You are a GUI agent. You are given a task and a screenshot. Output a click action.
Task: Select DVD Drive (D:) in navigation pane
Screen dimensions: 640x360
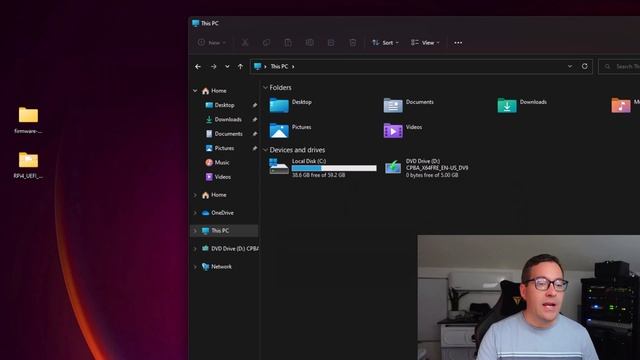[230, 249]
